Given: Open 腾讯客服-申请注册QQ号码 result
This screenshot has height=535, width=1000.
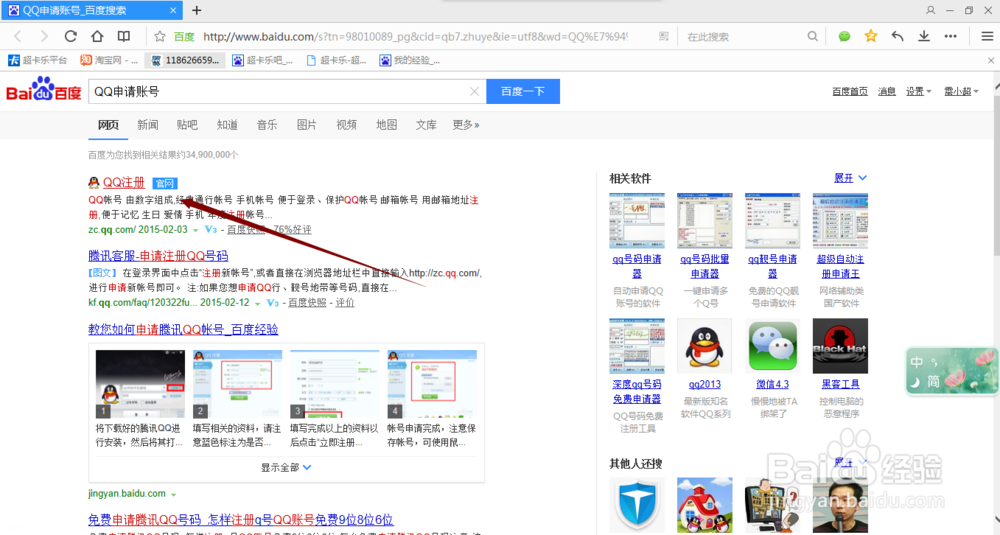Looking at the screenshot, I should tap(158, 256).
